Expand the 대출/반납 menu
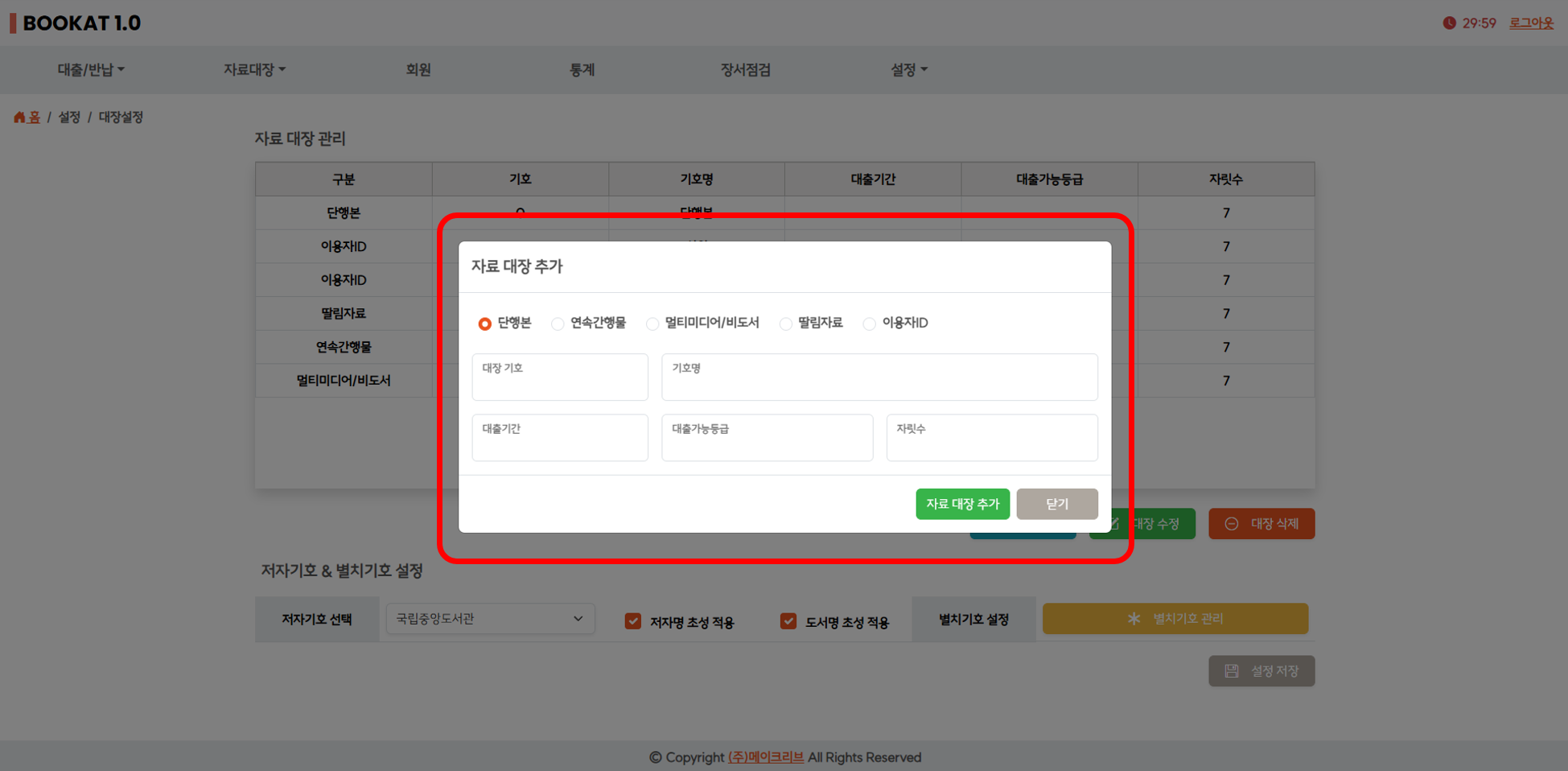 coord(91,70)
